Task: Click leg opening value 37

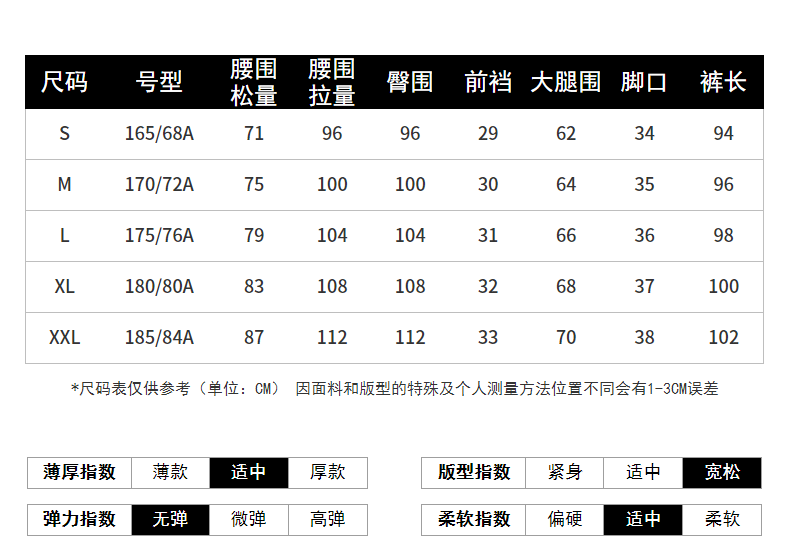Action: click(x=644, y=287)
